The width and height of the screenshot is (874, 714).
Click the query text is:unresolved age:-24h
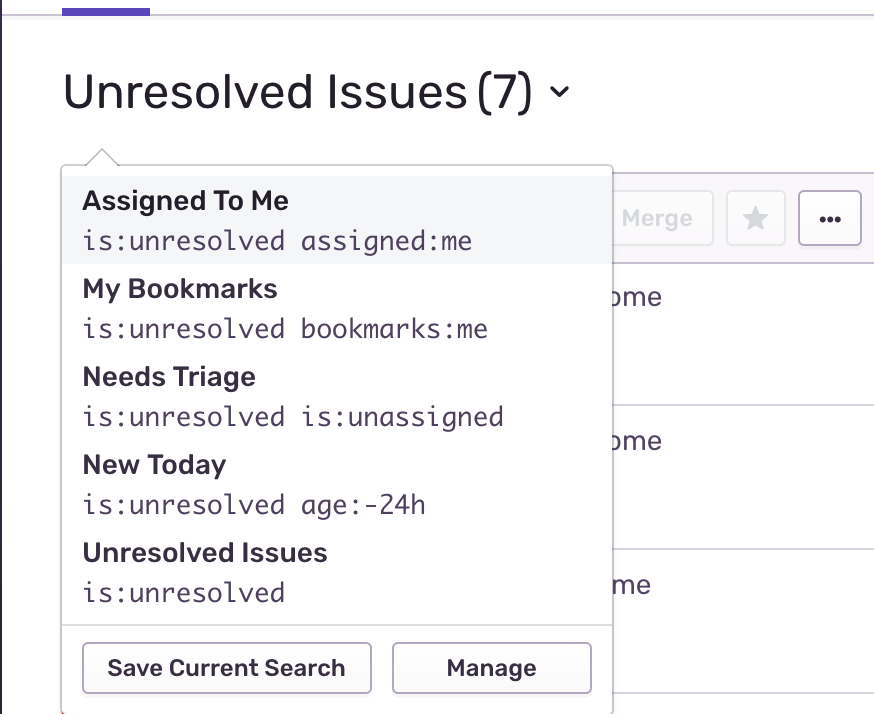coord(254,505)
